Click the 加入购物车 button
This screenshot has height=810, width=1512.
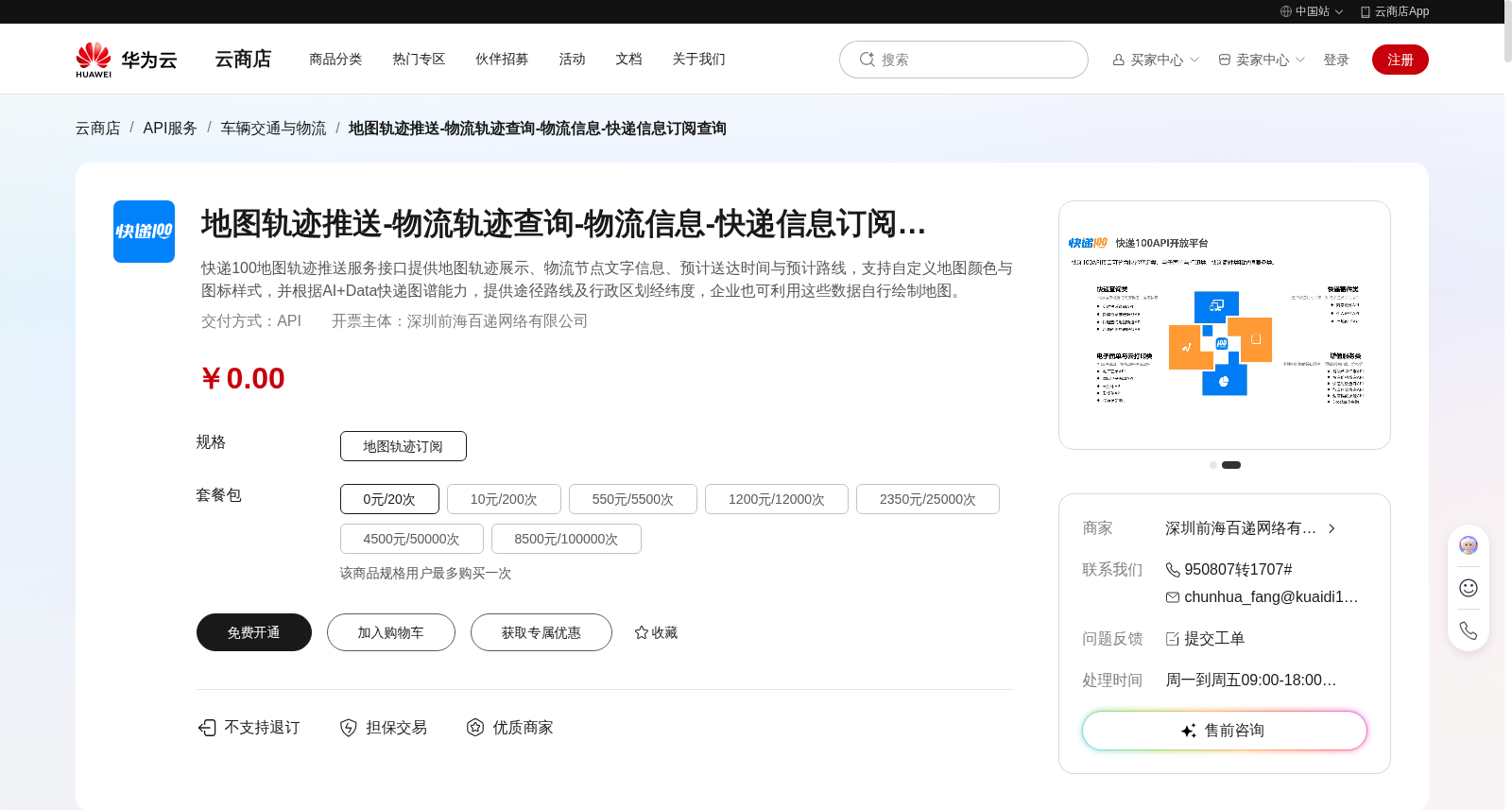(x=391, y=632)
